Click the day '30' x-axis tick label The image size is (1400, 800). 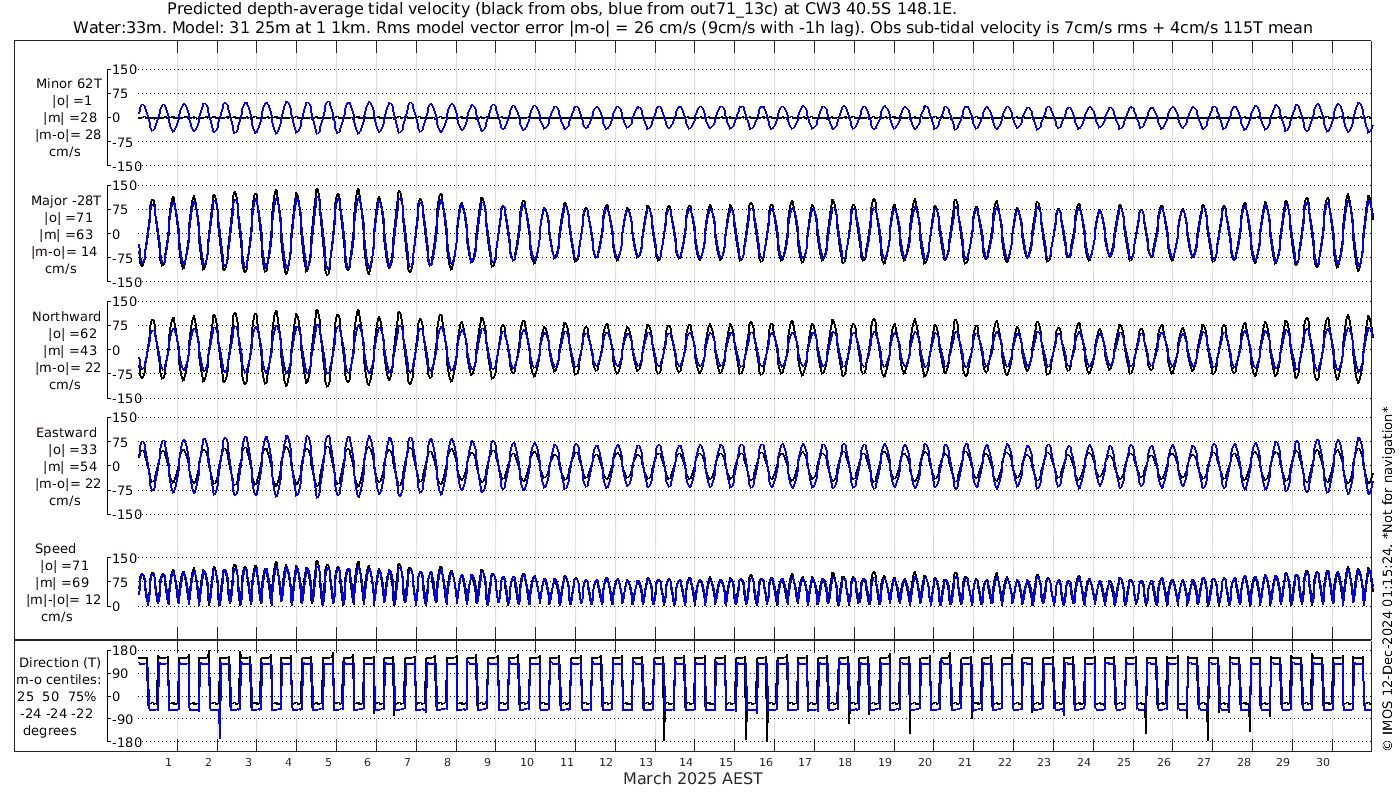coord(1323,762)
